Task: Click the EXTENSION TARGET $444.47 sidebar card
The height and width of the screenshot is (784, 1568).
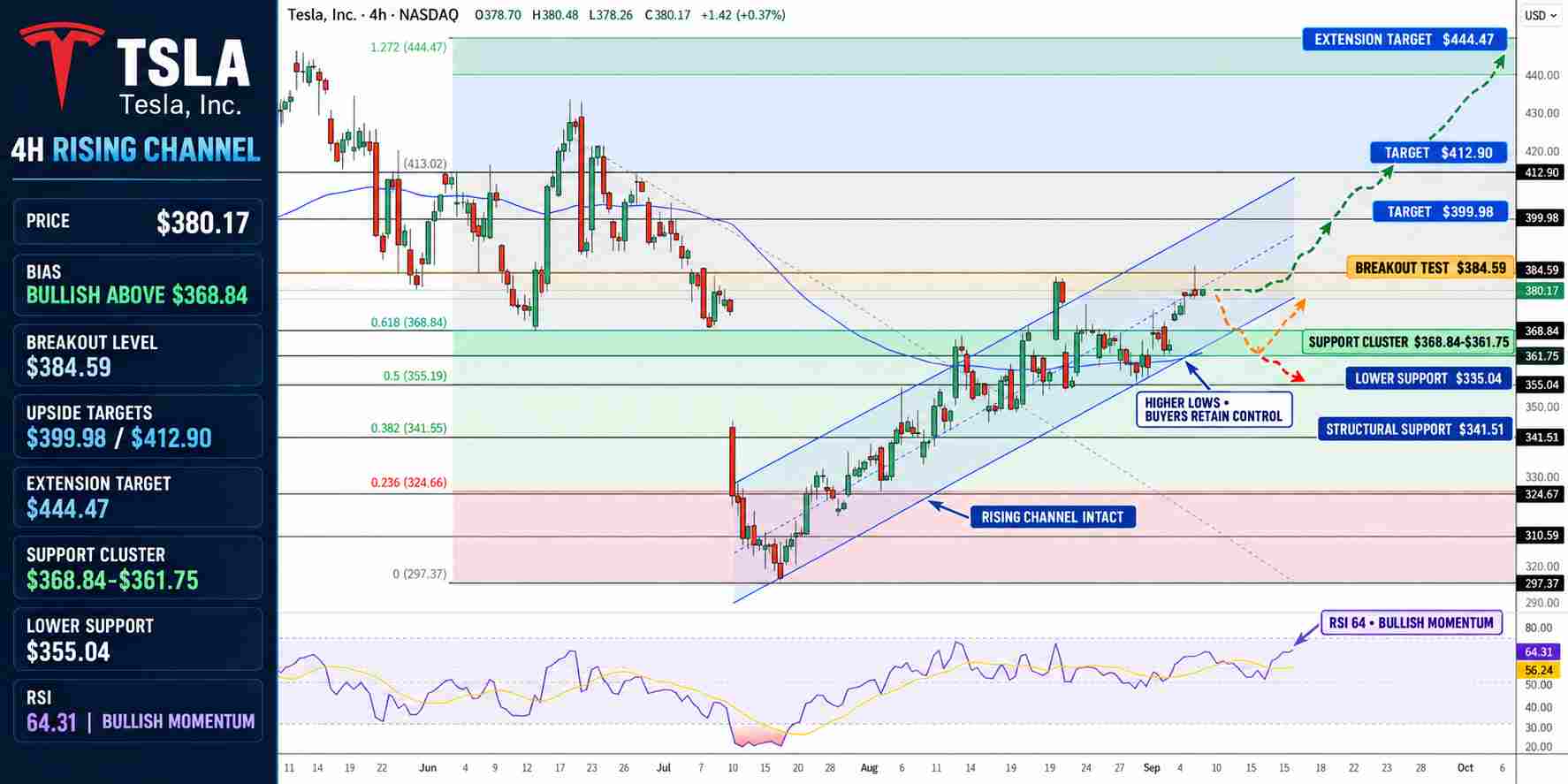Action: (138, 497)
